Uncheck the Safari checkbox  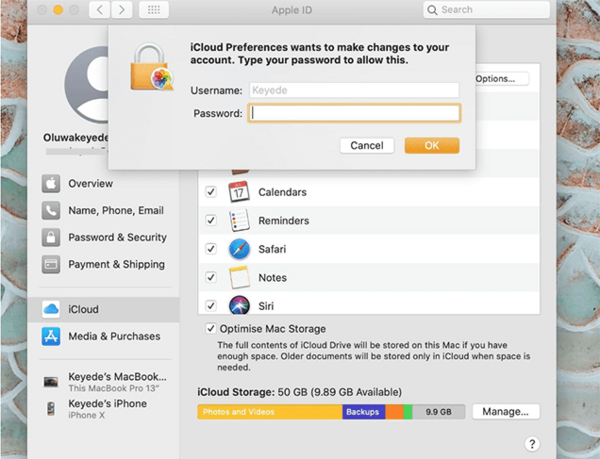point(211,249)
